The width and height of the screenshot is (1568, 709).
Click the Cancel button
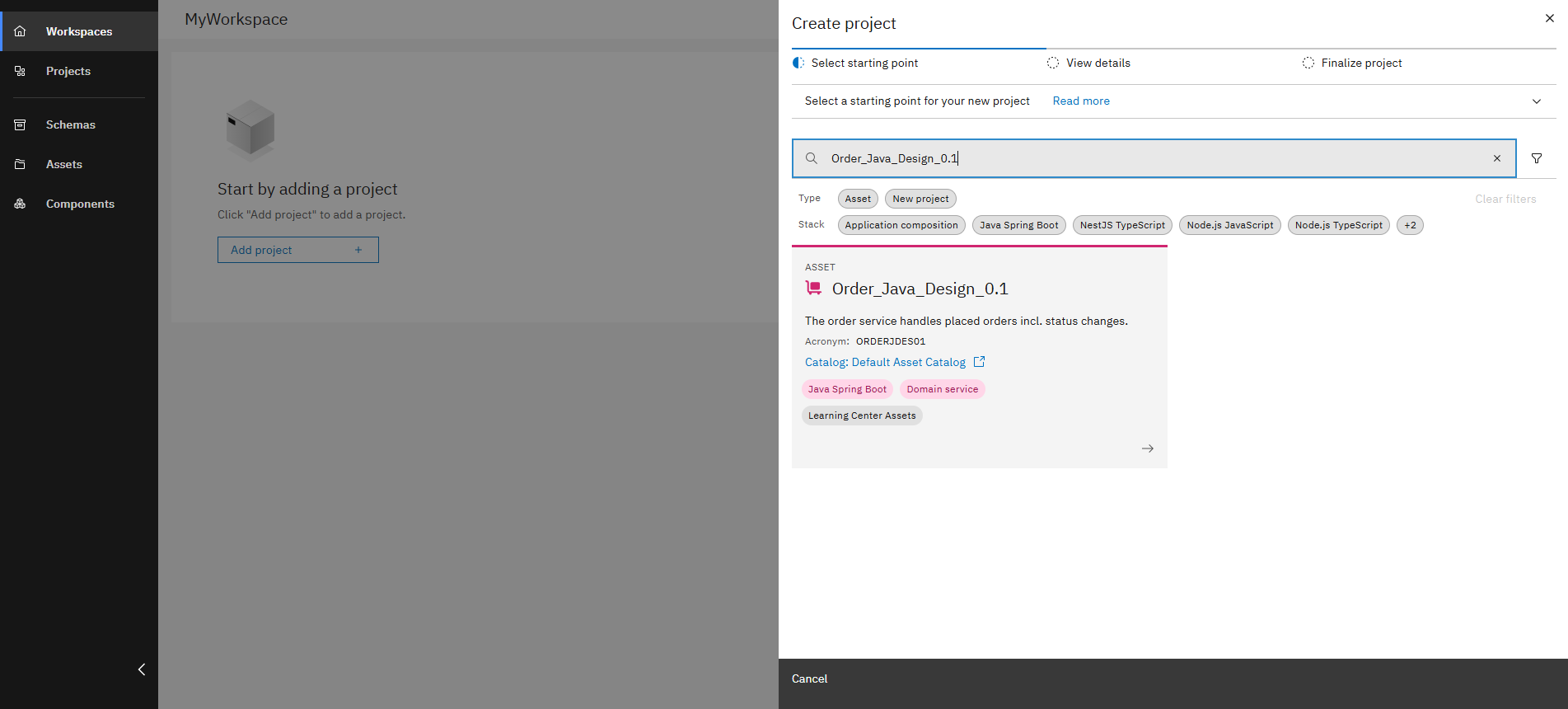click(x=809, y=678)
